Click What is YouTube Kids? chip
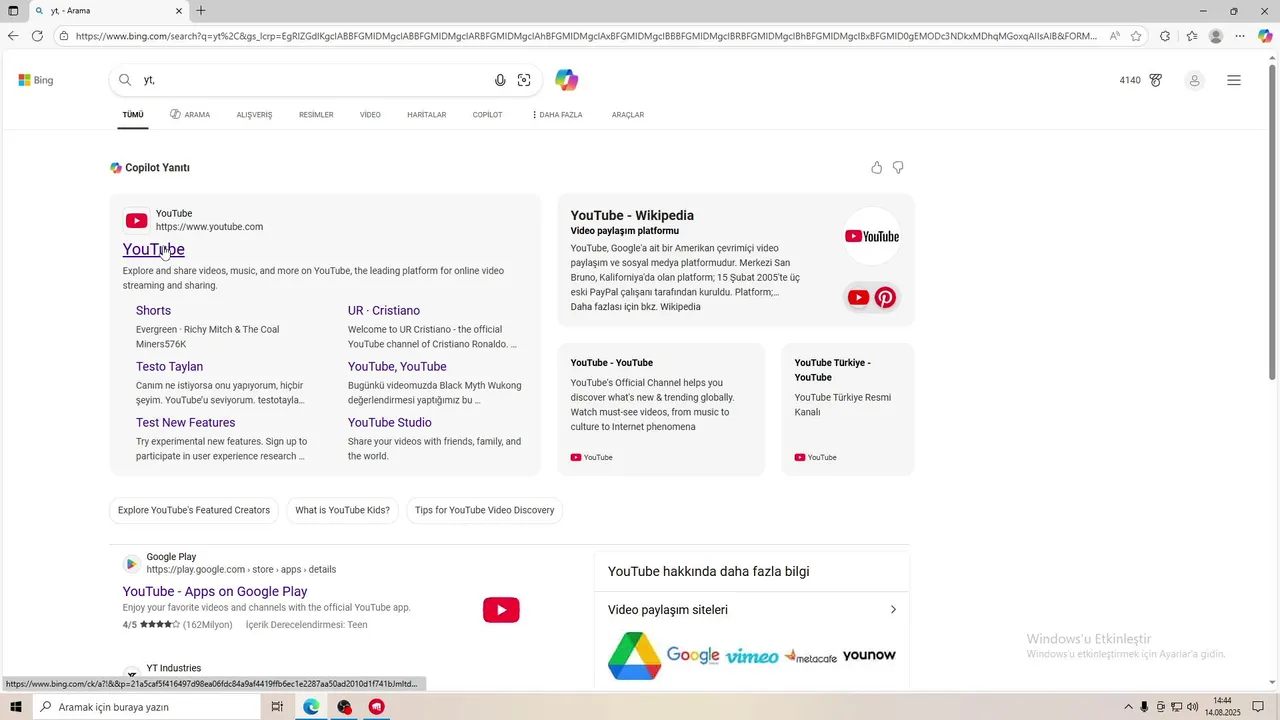 [x=342, y=510]
